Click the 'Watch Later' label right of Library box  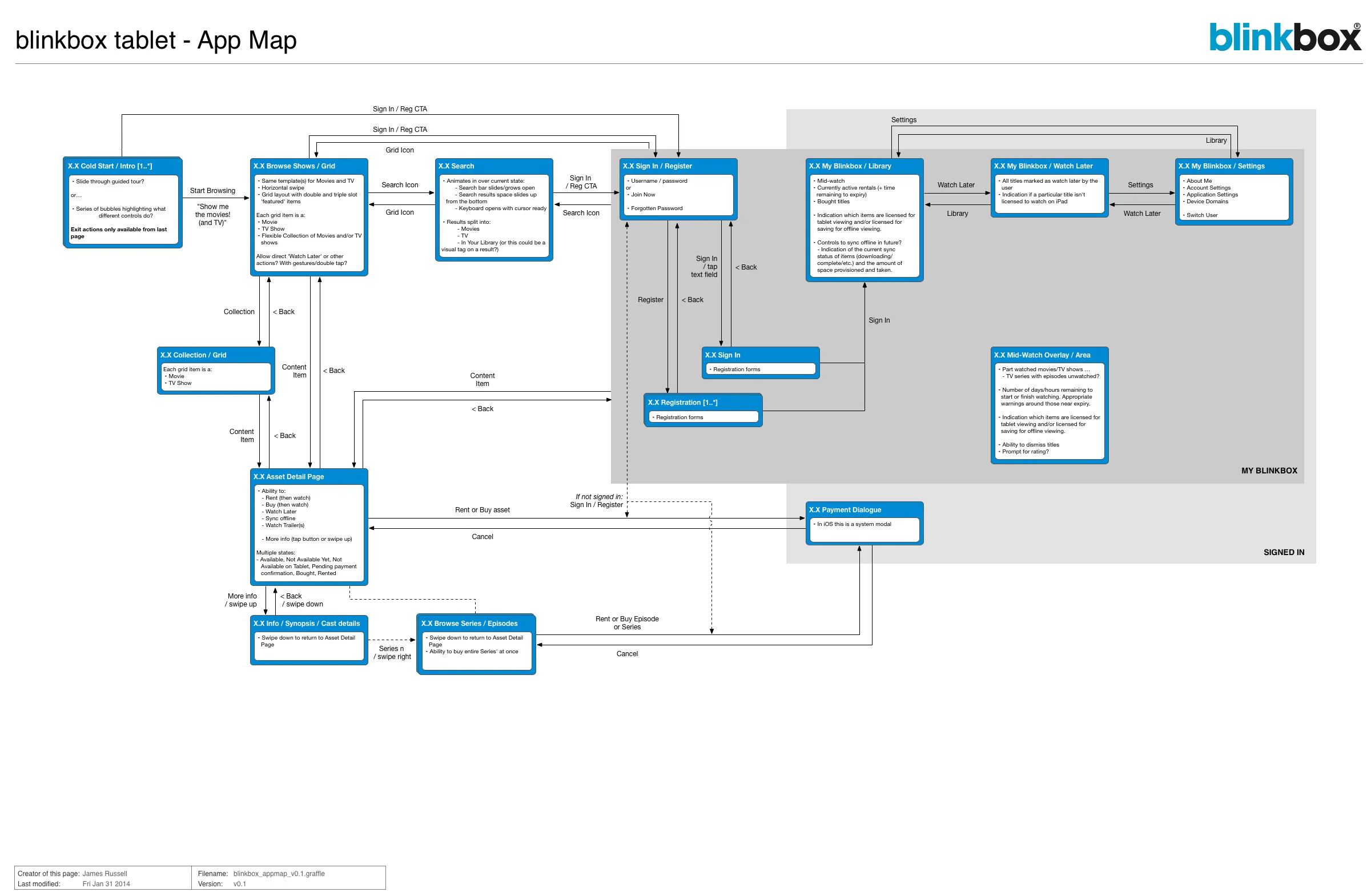tap(956, 185)
